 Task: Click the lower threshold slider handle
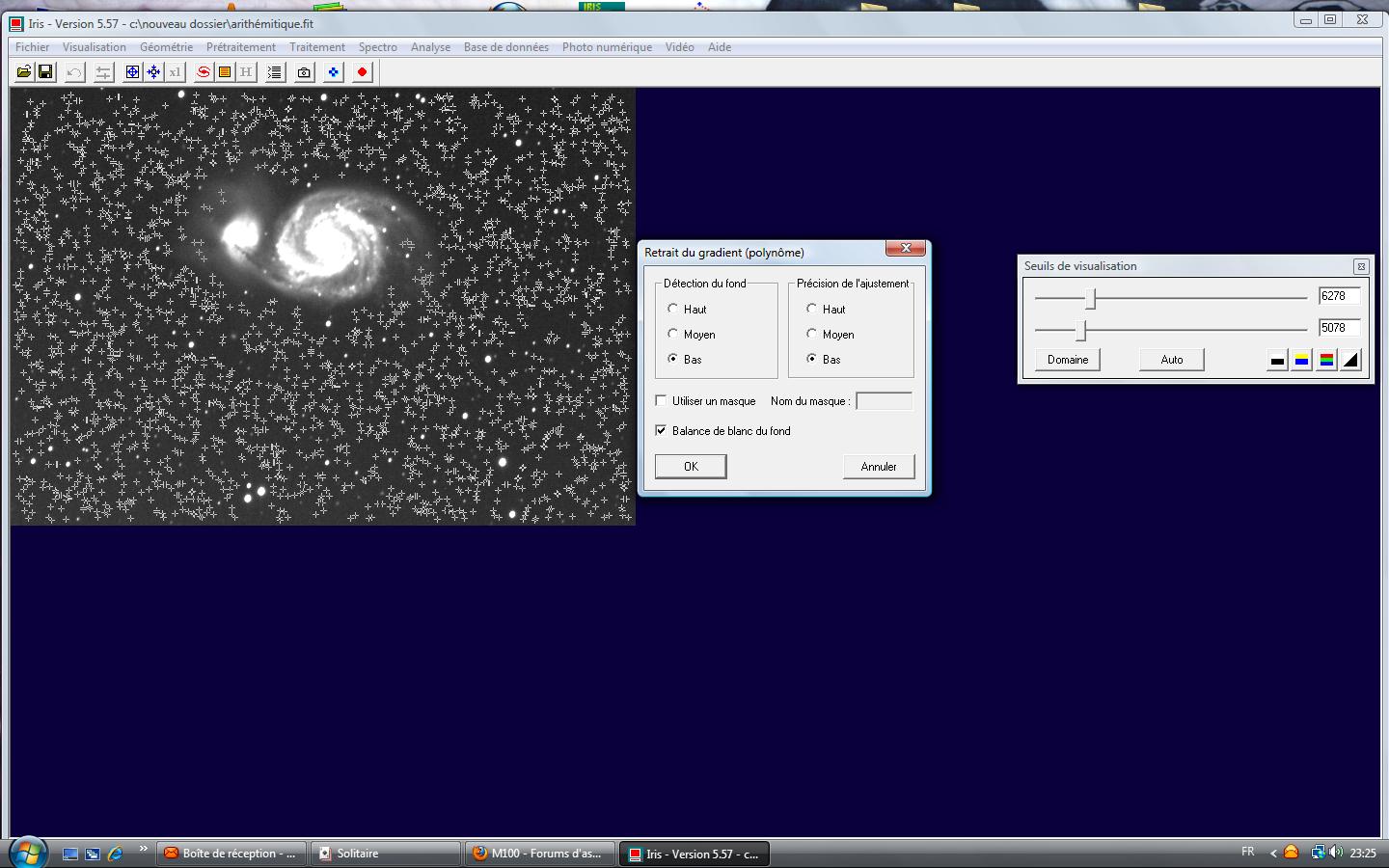click(1081, 330)
